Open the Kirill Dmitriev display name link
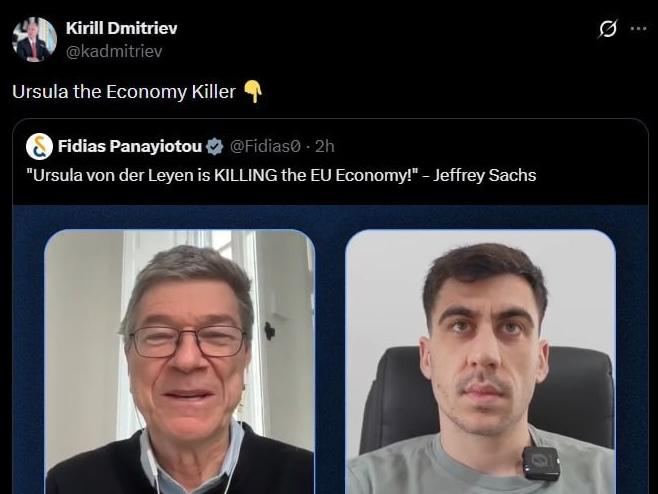Image resolution: width=658 pixels, height=494 pixels. [122, 28]
